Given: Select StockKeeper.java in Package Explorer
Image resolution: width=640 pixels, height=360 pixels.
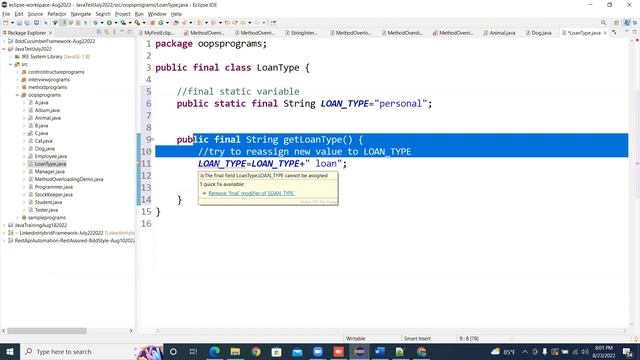Looking at the screenshot, I should point(53,195).
